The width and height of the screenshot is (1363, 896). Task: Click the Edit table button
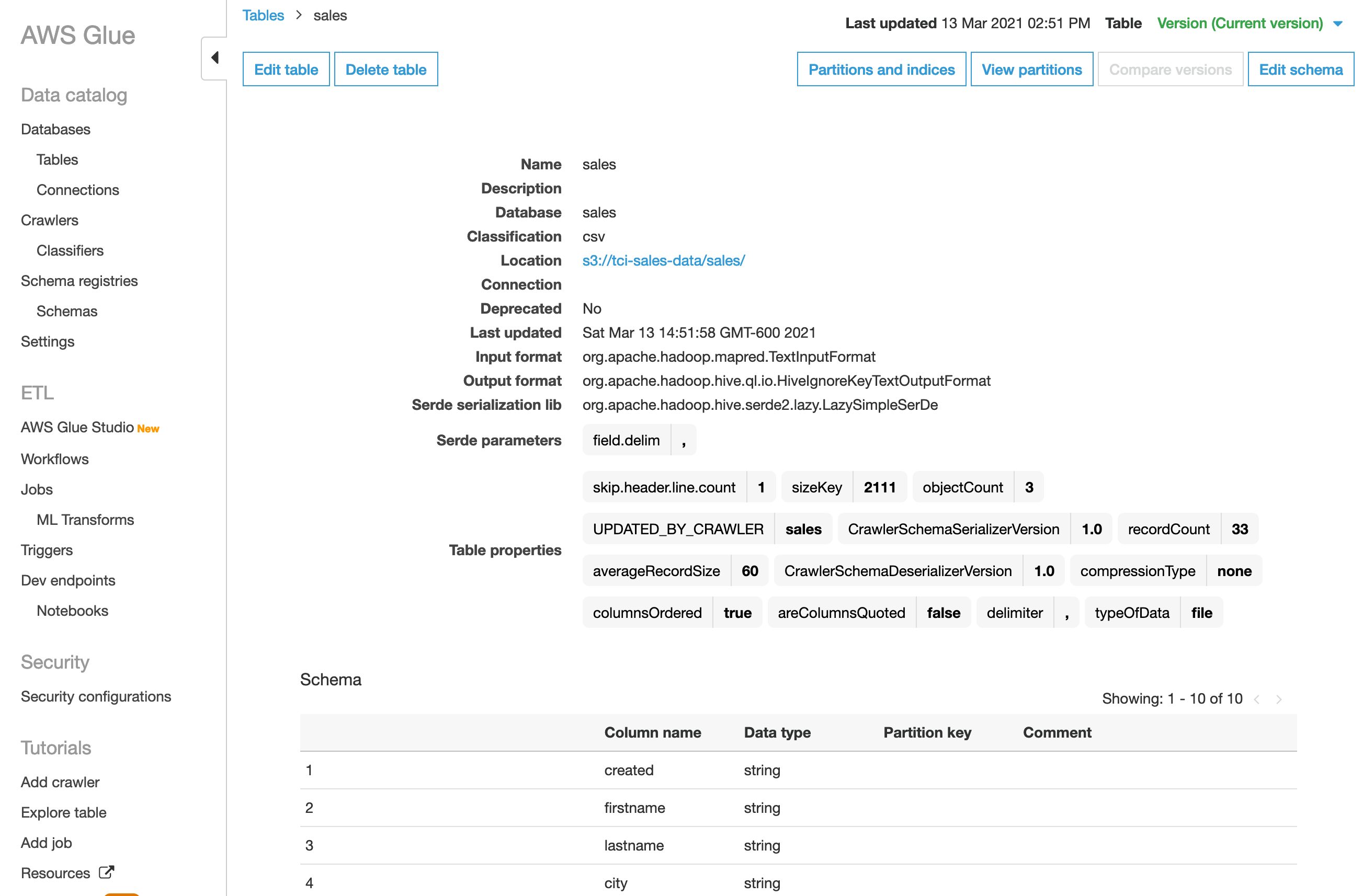286,68
